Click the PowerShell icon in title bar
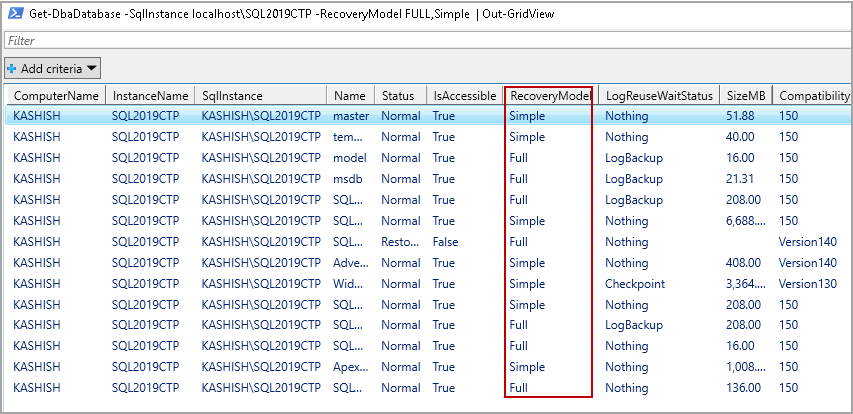The height and width of the screenshot is (414, 853). 15,15
